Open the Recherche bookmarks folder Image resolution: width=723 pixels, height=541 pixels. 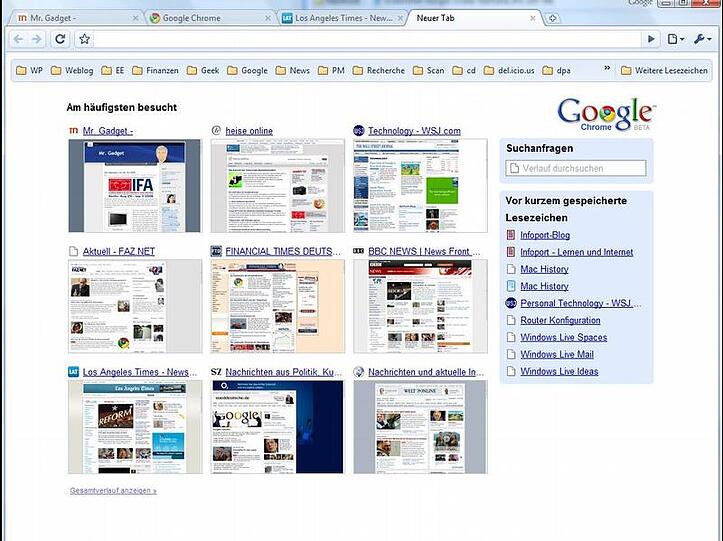(x=379, y=71)
